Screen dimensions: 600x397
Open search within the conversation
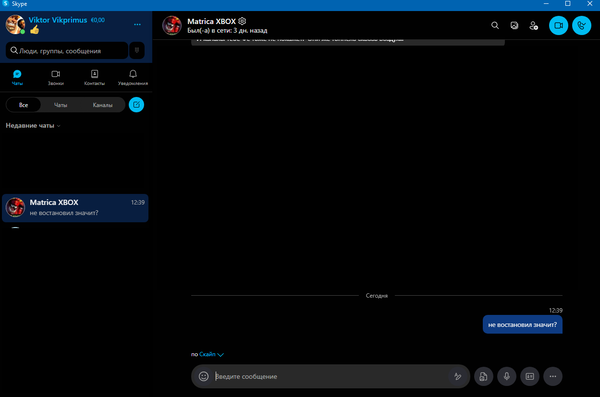point(495,26)
